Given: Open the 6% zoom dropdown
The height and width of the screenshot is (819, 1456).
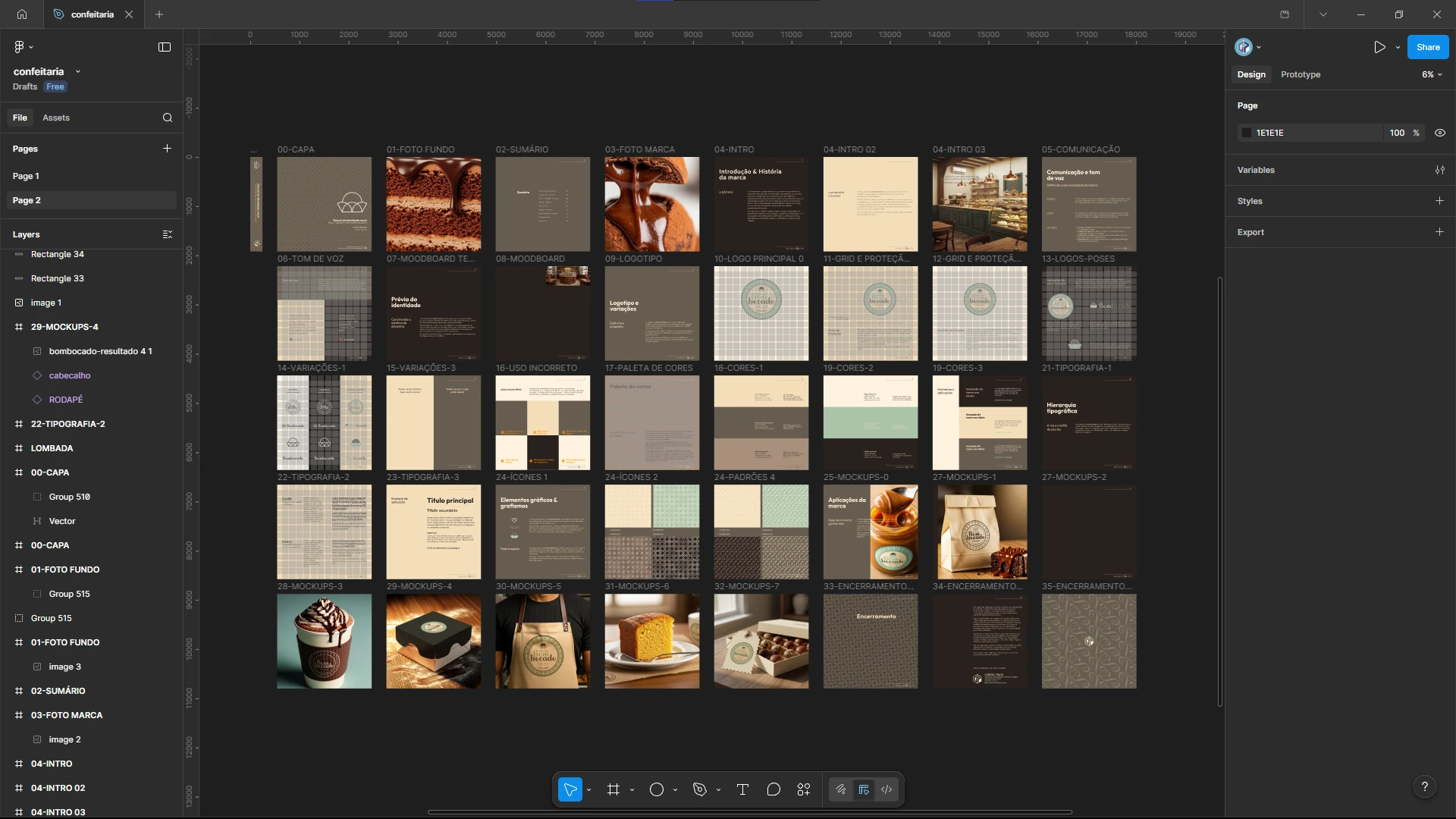Looking at the screenshot, I should (x=1432, y=74).
